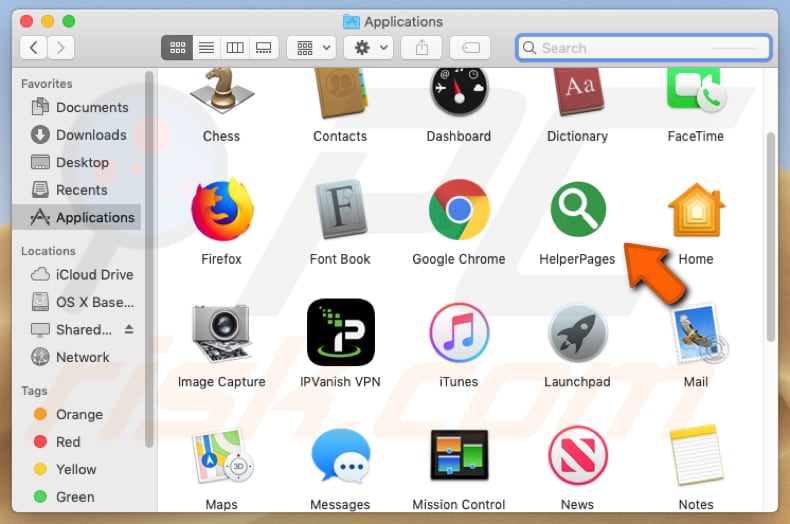This screenshot has width=790, height=524.
Task: Select the Google Chrome icon
Action: coord(459,210)
